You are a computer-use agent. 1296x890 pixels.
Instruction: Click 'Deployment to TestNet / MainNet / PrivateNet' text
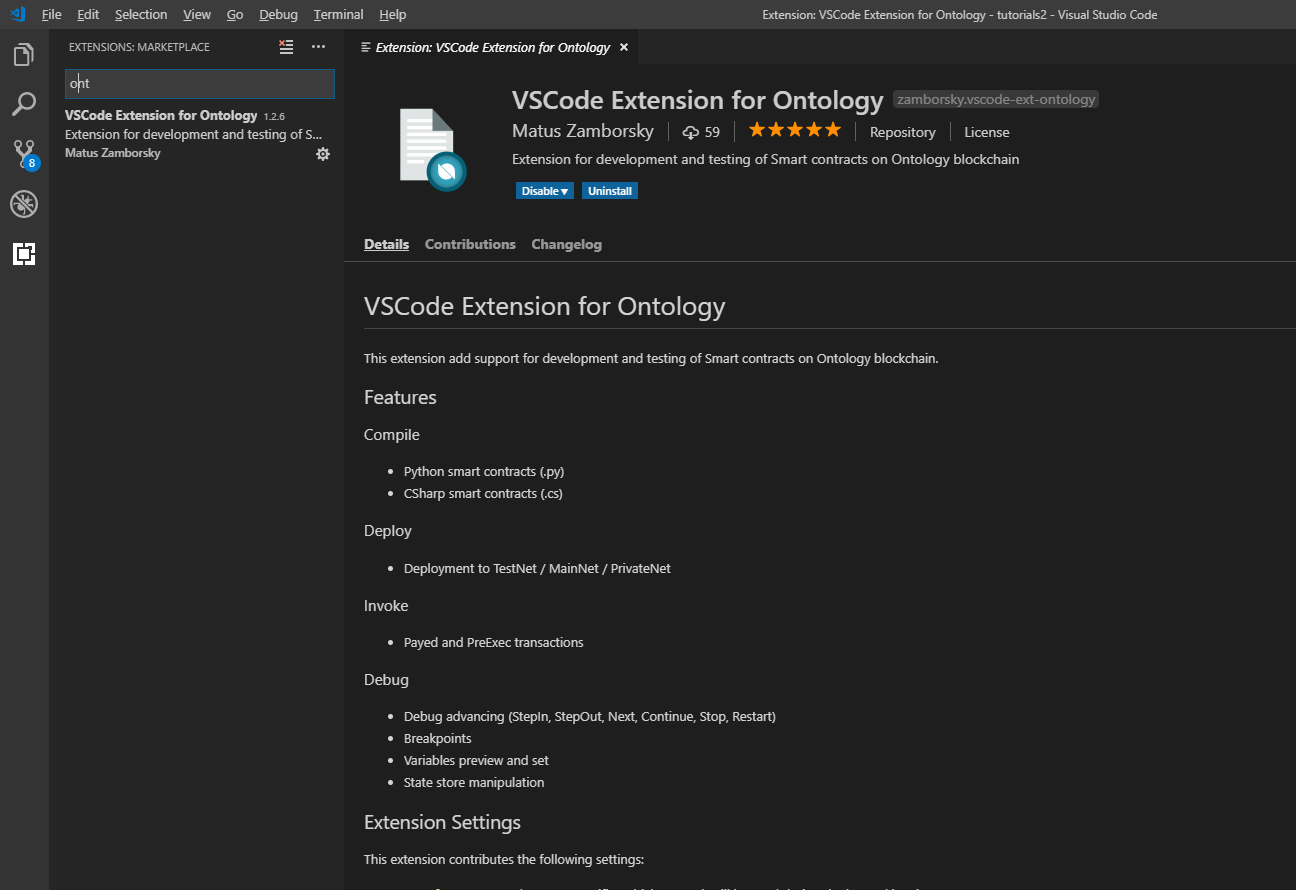537,568
